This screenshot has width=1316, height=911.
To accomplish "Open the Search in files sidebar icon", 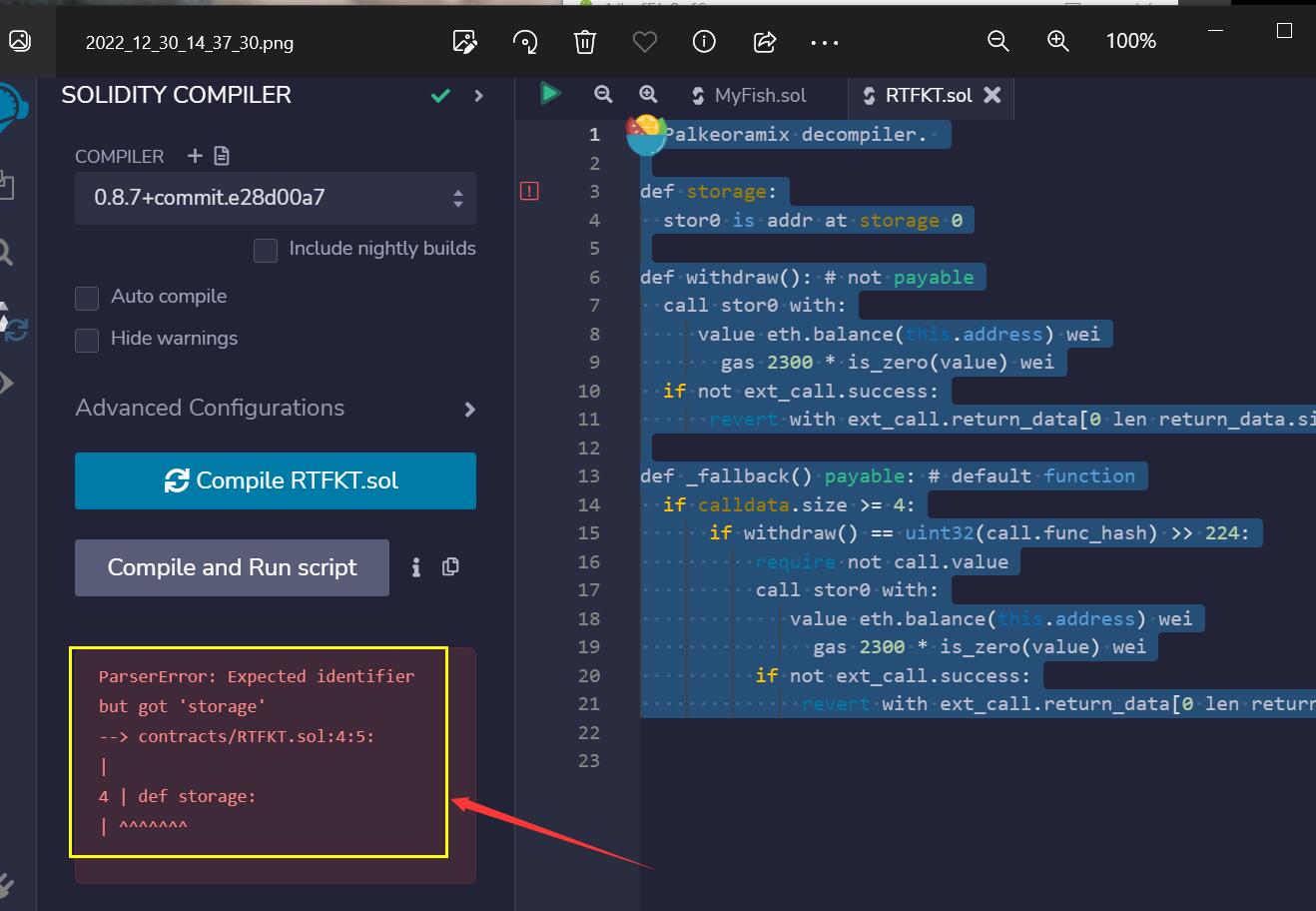I will tap(6, 252).
